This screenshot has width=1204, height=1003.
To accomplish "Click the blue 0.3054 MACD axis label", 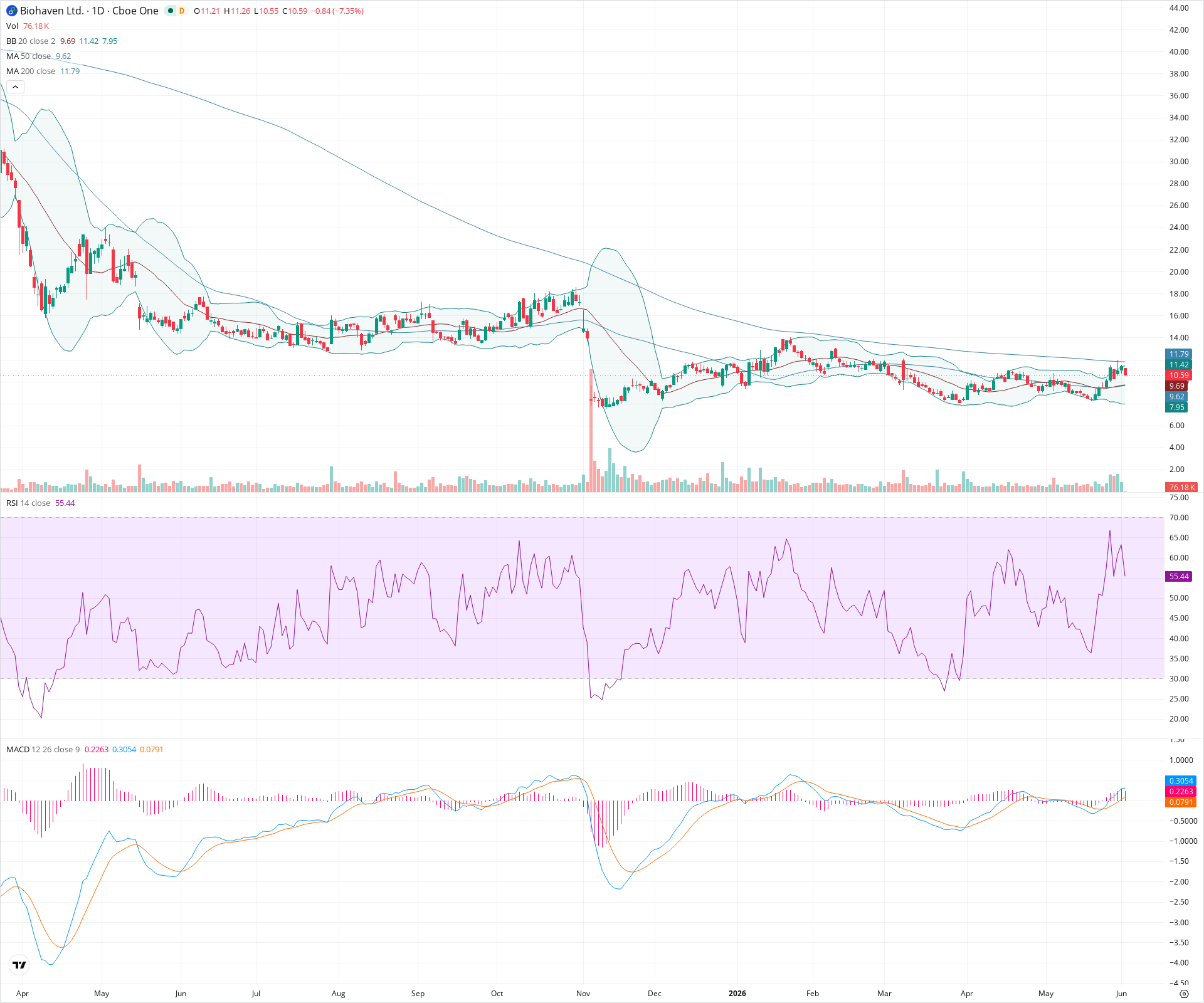I will point(1181,781).
